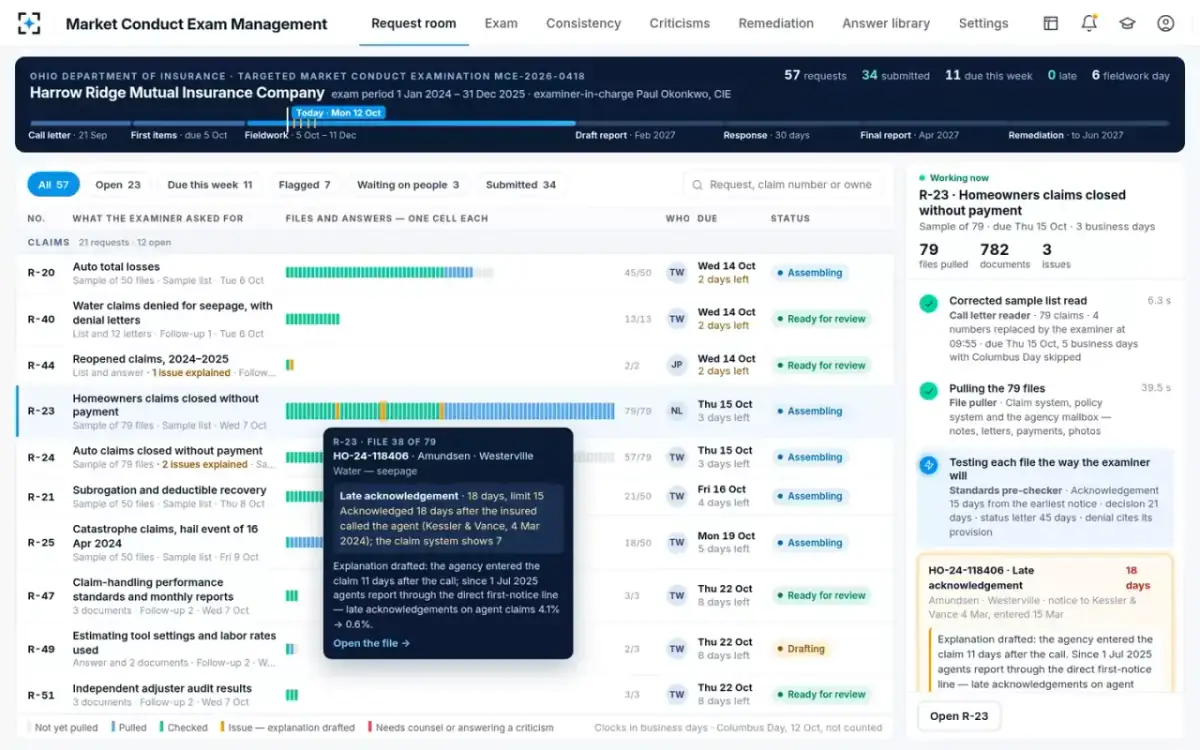
Task: Click the graduation cap icon
Action: coord(1127,23)
